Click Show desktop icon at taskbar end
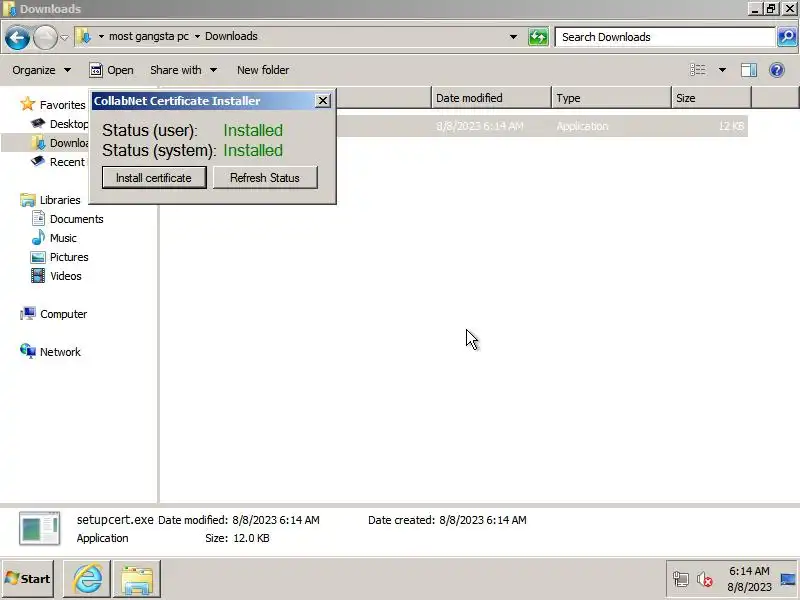This screenshot has height=600, width=800. pos(788,579)
